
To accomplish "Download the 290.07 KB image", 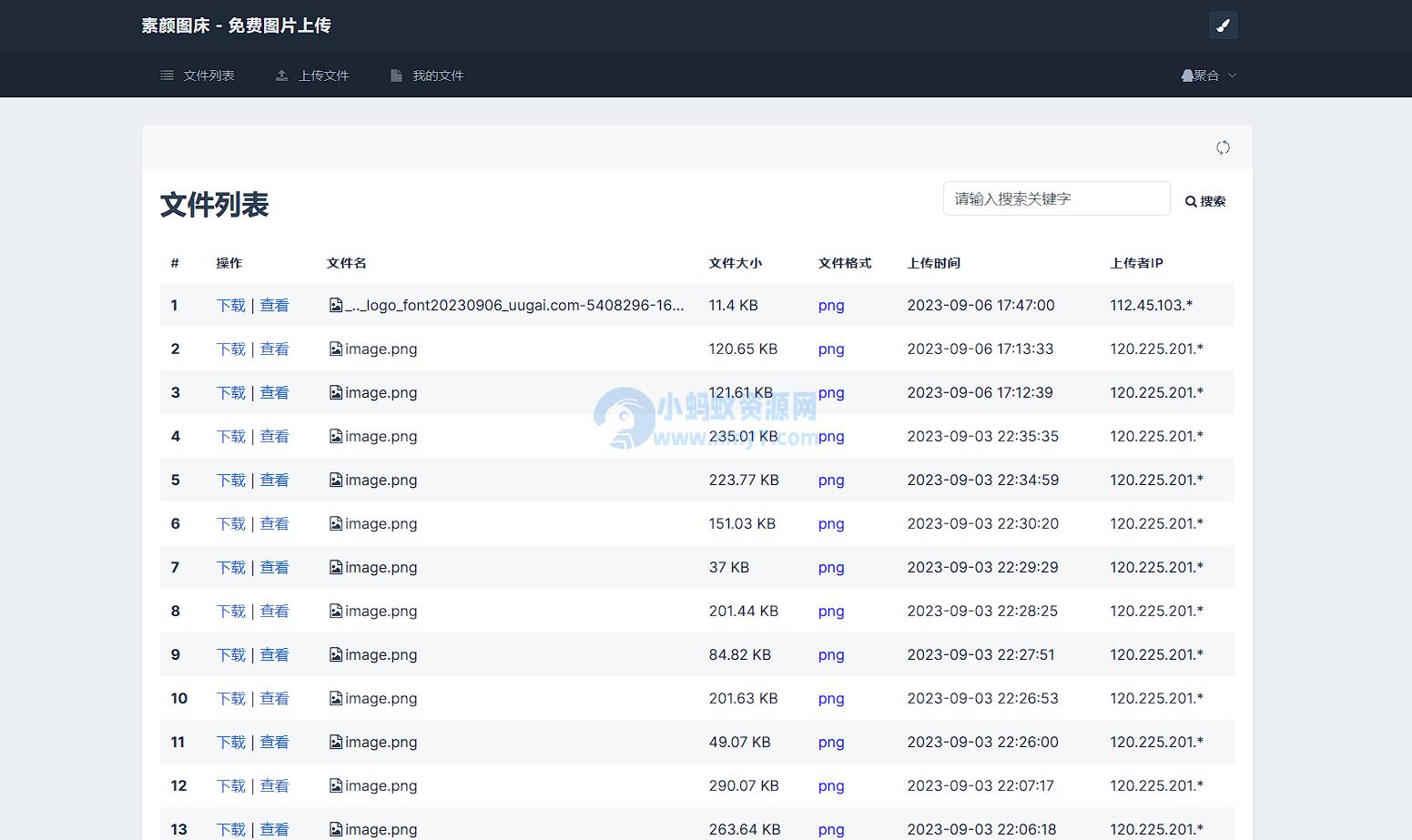I will click(x=231, y=785).
